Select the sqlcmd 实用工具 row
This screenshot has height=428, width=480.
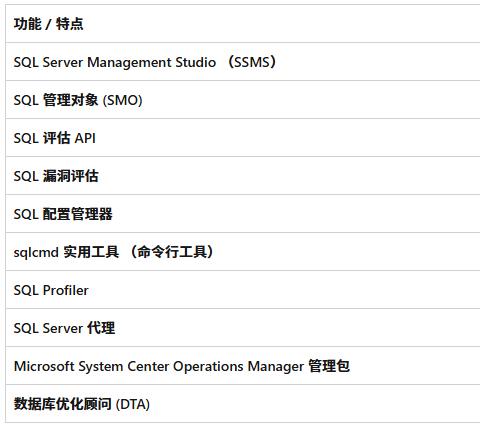243,252
